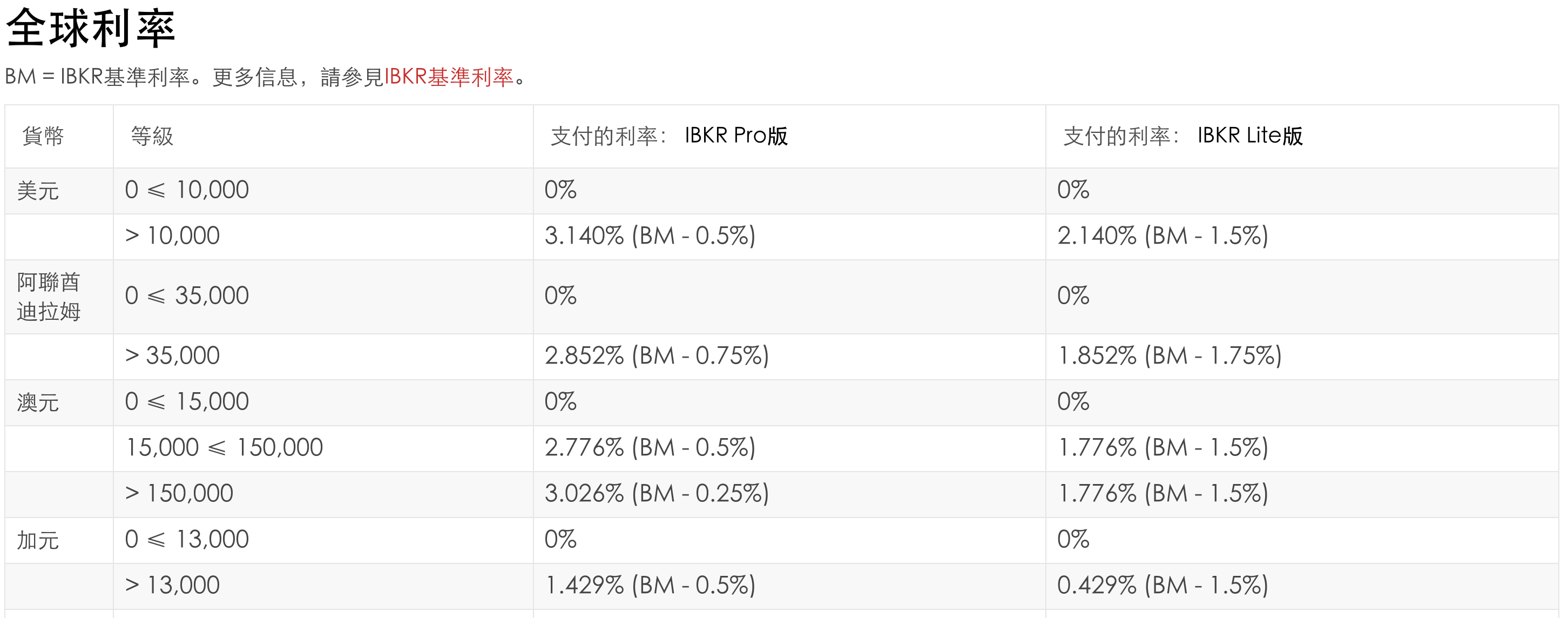This screenshot has width=1568, height=618.
Task: Click the 貨幣 column header
Action: (x=43, y=136)
